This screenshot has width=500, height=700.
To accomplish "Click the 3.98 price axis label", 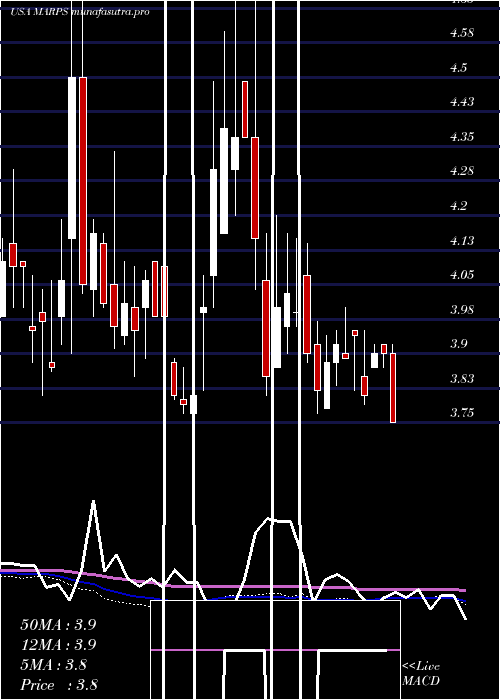I will tap(462, 309).
